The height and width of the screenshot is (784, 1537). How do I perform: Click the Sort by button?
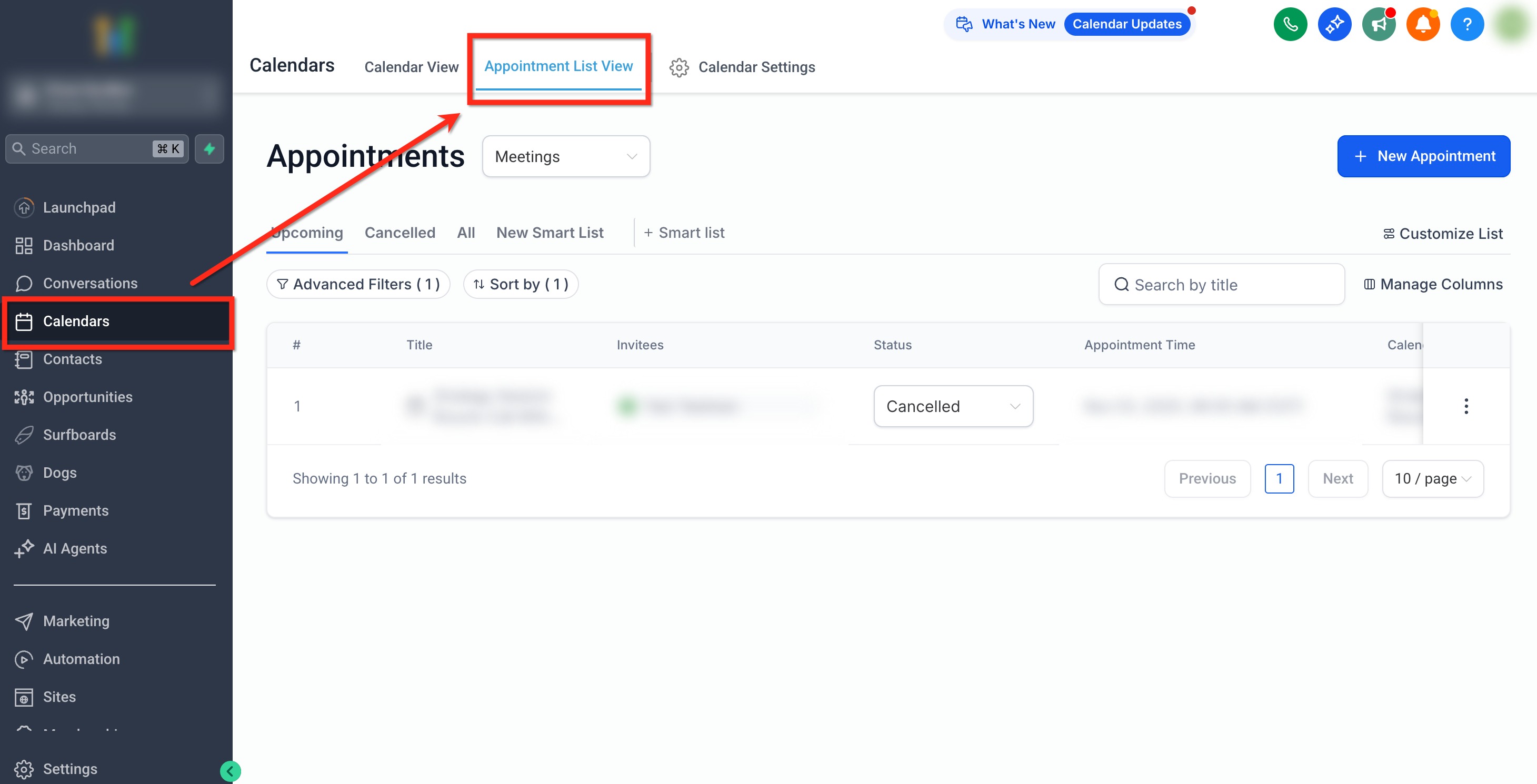tap(521, 284)
